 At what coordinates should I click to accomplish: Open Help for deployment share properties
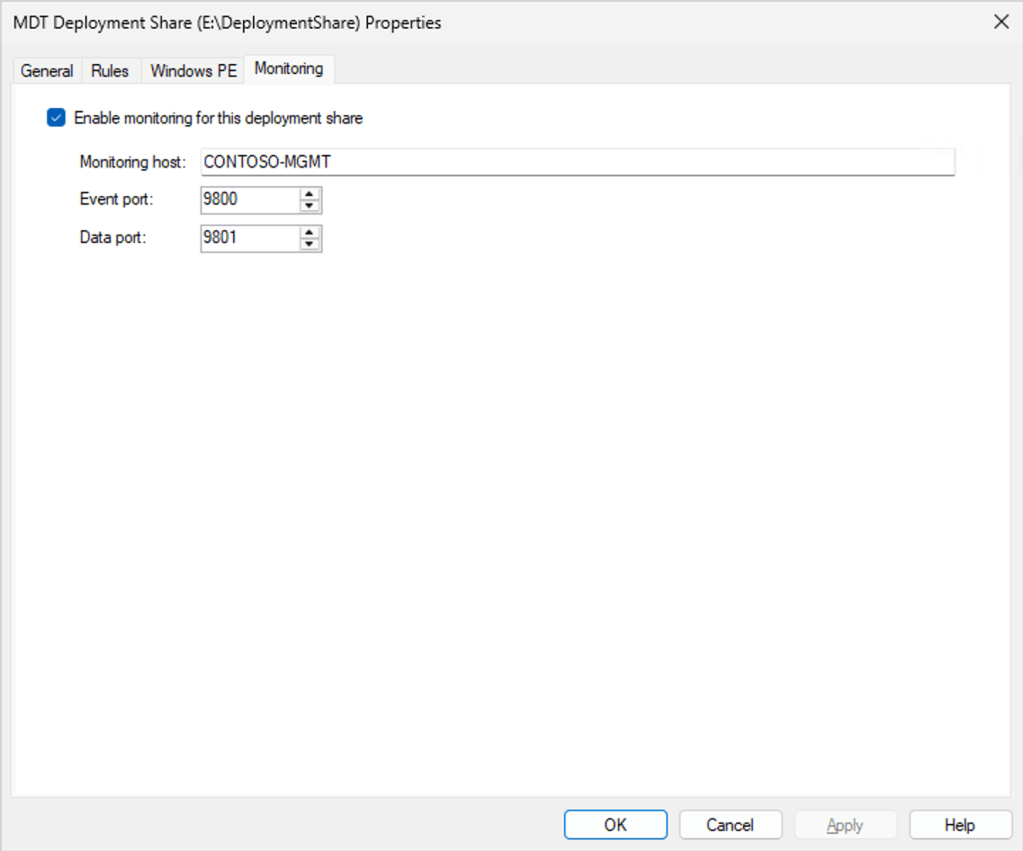pos(960,824)
